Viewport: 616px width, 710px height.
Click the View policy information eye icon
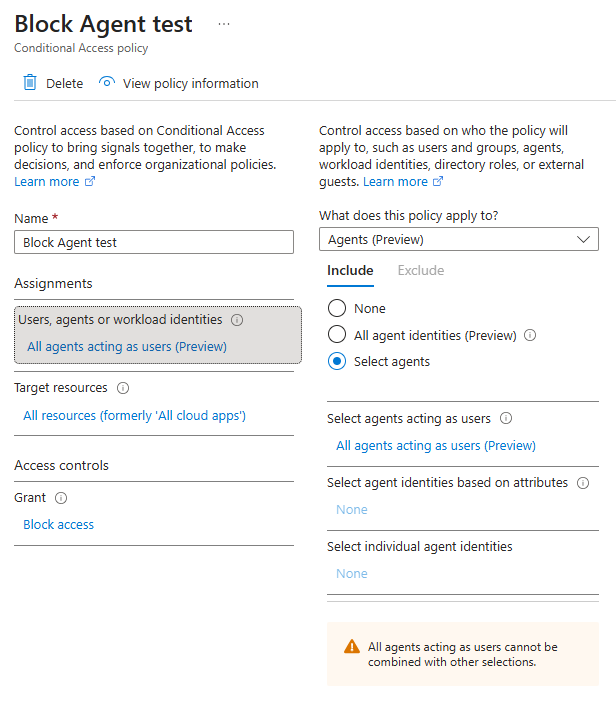[107, 83]
